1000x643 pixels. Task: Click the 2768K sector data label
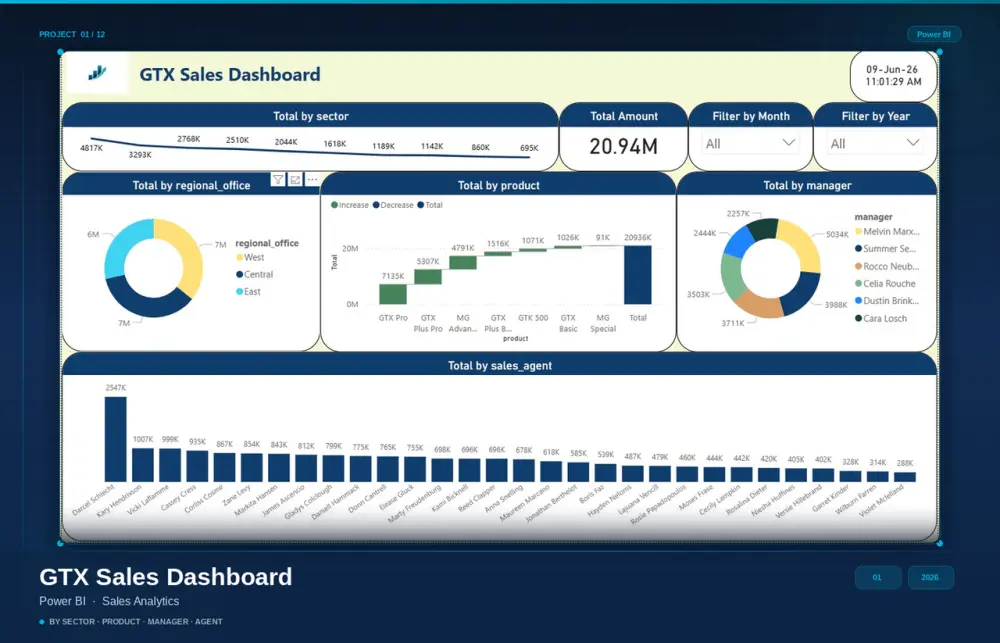click(x=189, y=138)
